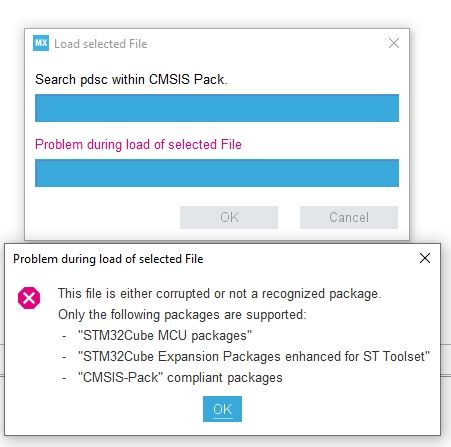Dismiss the error popup with its X

(425, 258)
